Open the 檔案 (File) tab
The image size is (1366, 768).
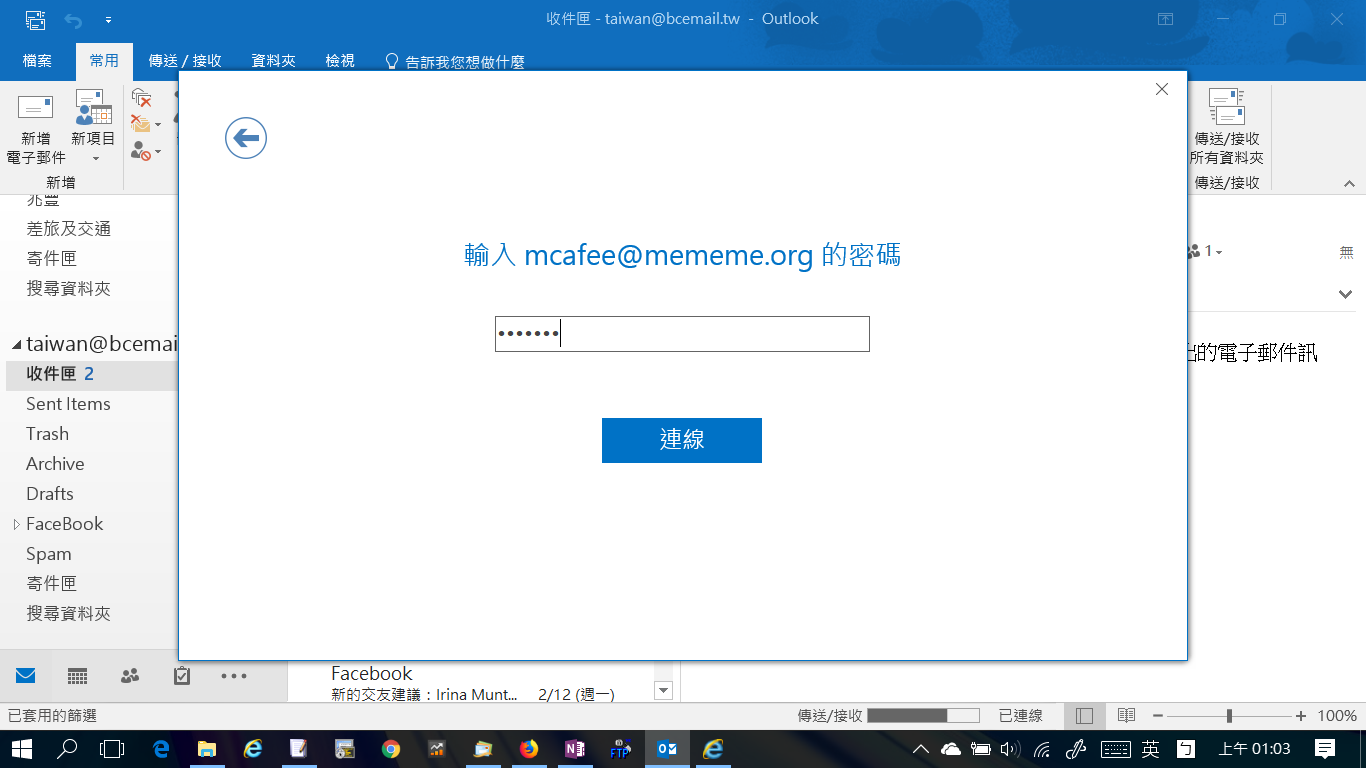(x=37, y=61)
